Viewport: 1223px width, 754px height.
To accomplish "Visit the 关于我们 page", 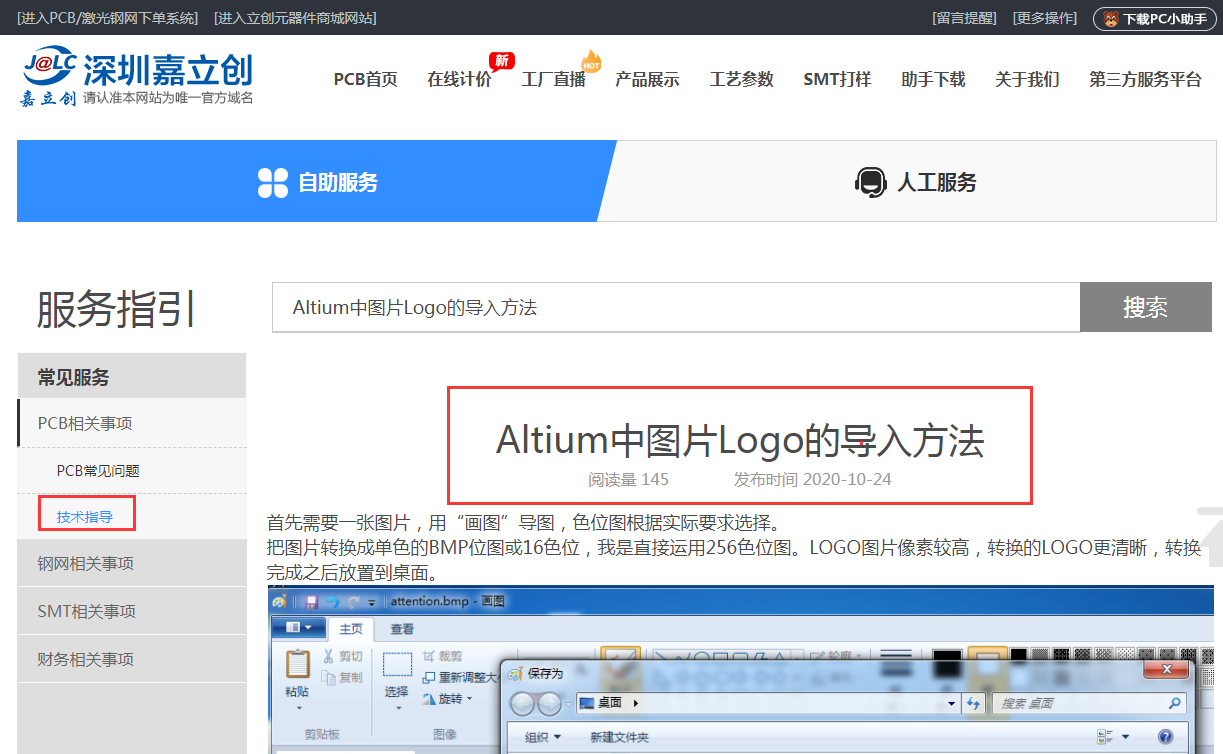I will click(x=1027, y=80).
